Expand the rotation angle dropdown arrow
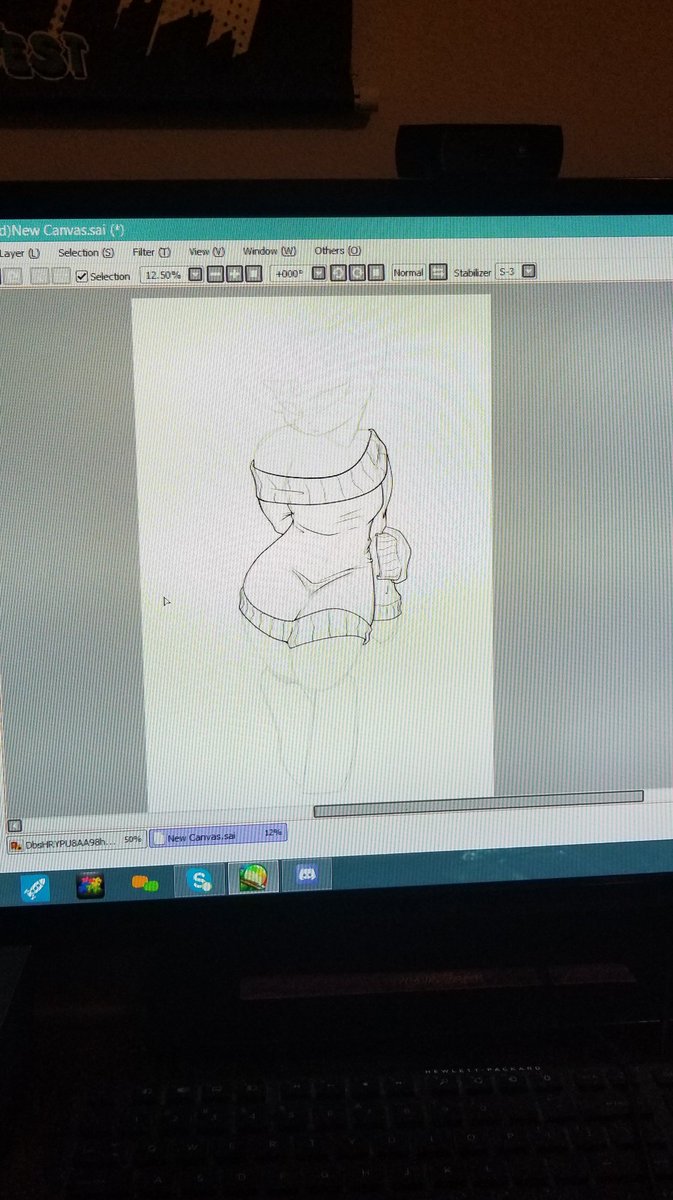Viewport: 673px width, 1200px height. pos(319,273)
